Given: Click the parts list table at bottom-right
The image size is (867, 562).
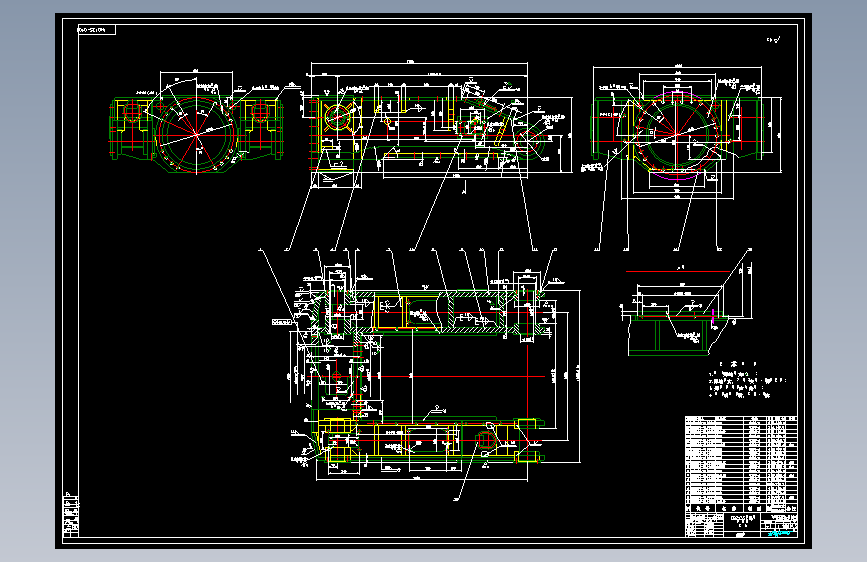Looking at the screenshot, I should [x=741, y=464].
